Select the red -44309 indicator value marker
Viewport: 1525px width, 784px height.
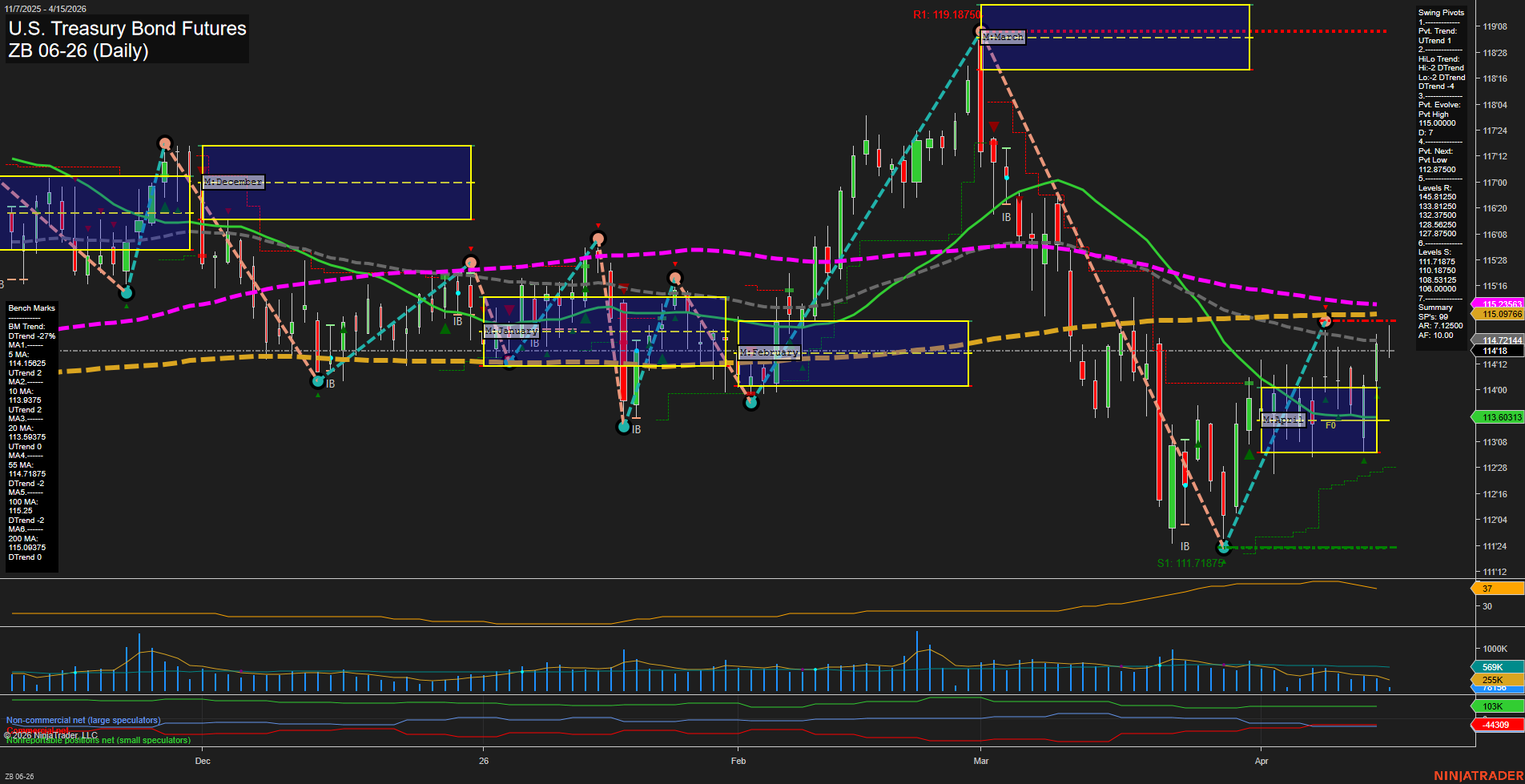[x=1496, y=725]
